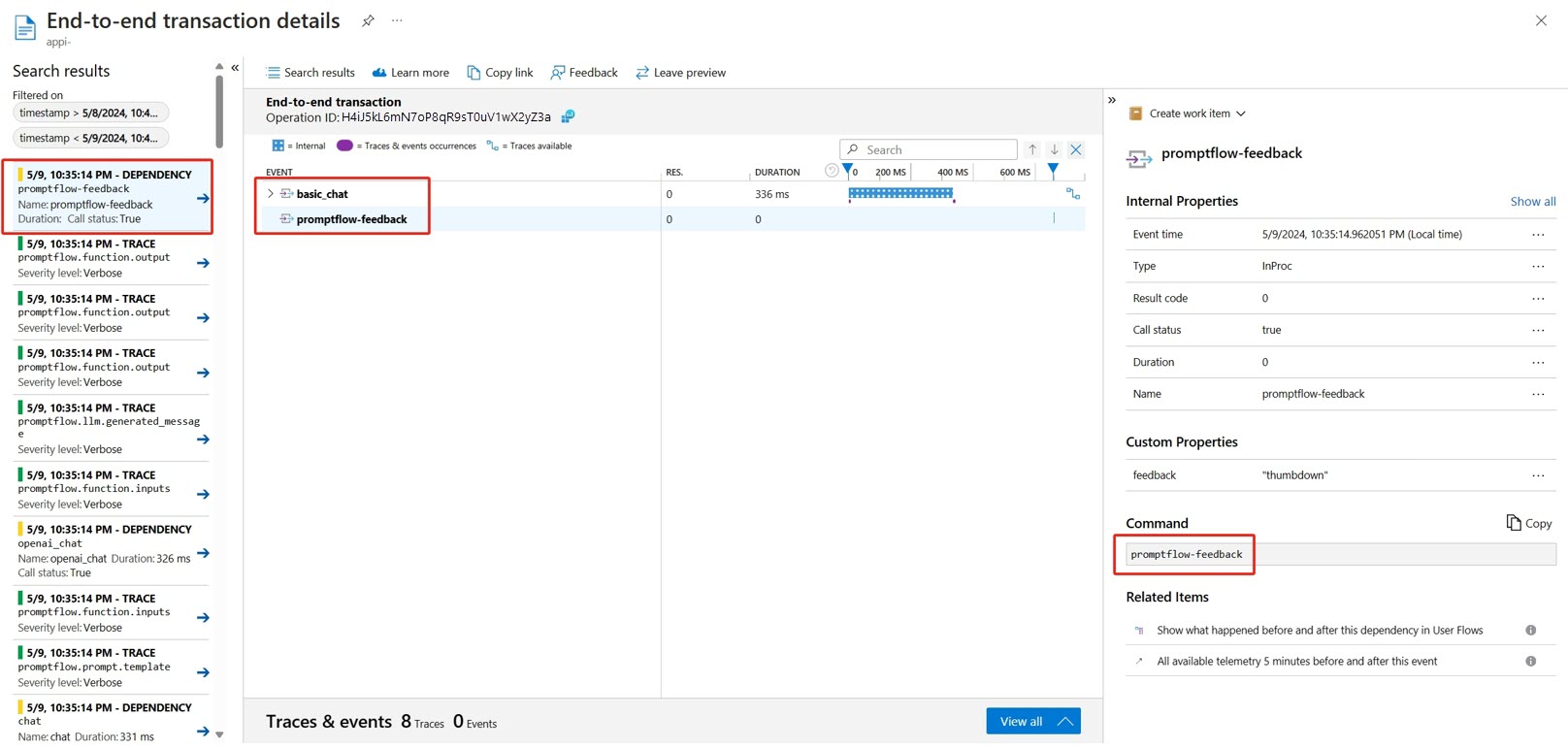Click the EVENT column header

[279, 172]
